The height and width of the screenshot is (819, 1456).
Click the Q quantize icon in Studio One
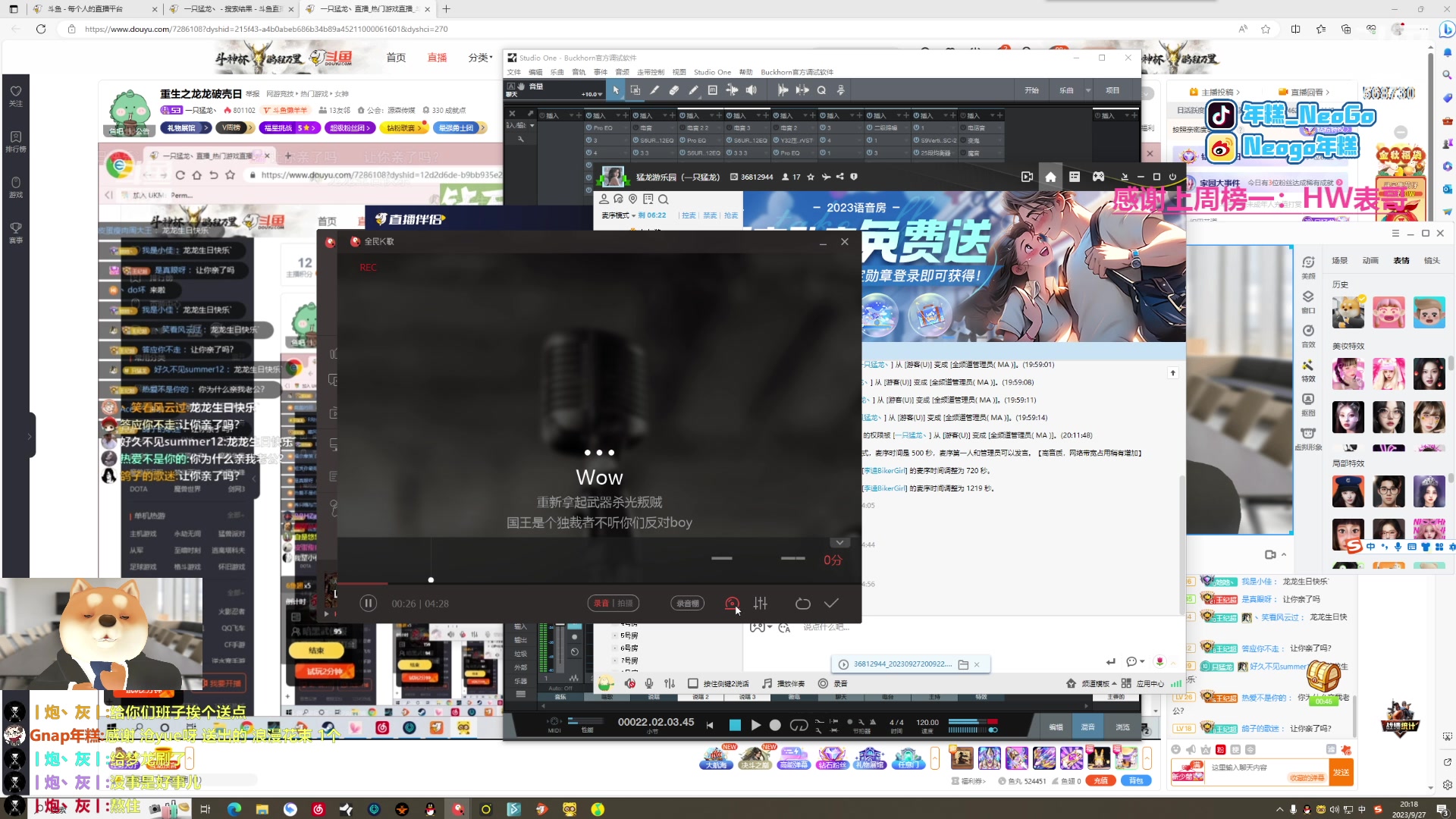tap(821, 90)
